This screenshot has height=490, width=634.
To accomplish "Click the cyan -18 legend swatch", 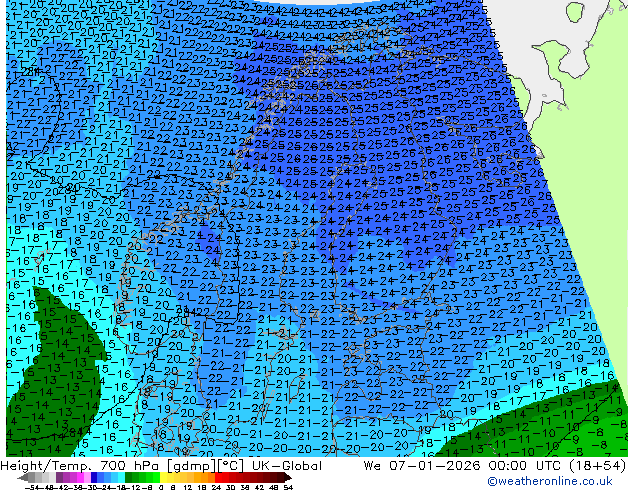I will point(122,477).
